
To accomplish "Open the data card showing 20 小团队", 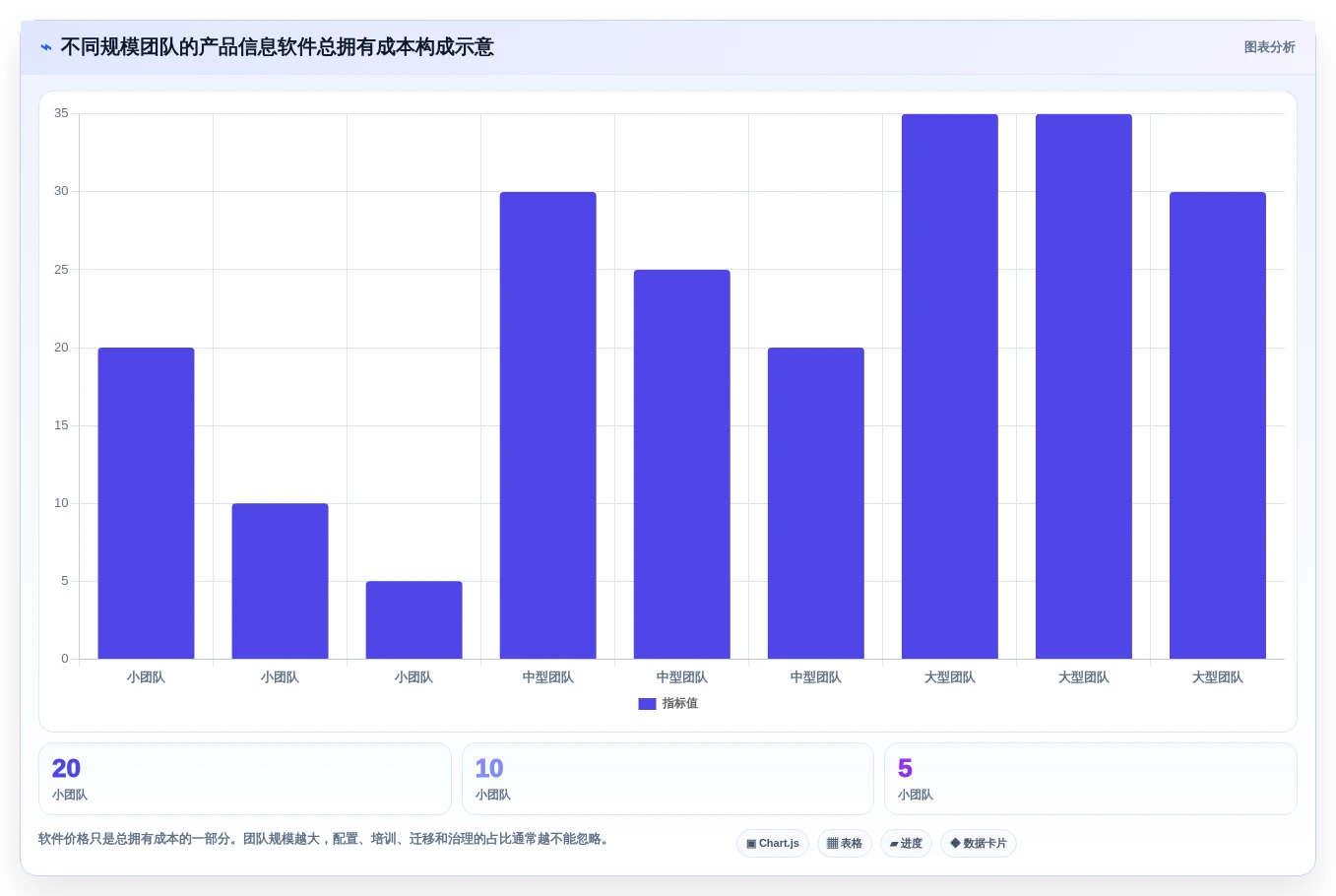I will [x=245, y=779].
